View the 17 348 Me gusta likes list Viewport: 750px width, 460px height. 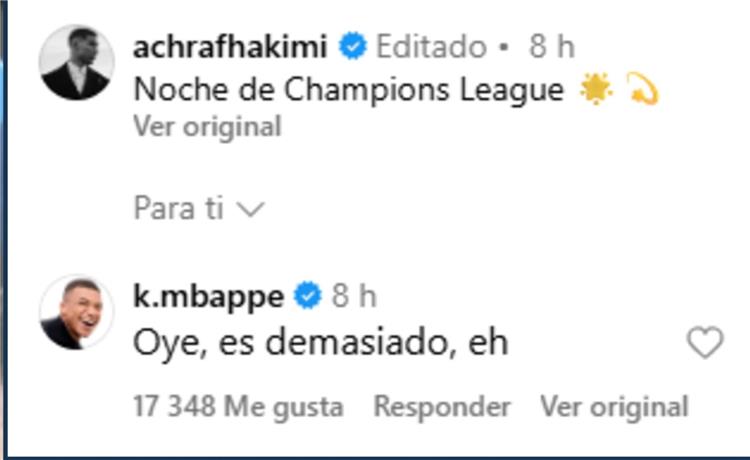(238, 407)
